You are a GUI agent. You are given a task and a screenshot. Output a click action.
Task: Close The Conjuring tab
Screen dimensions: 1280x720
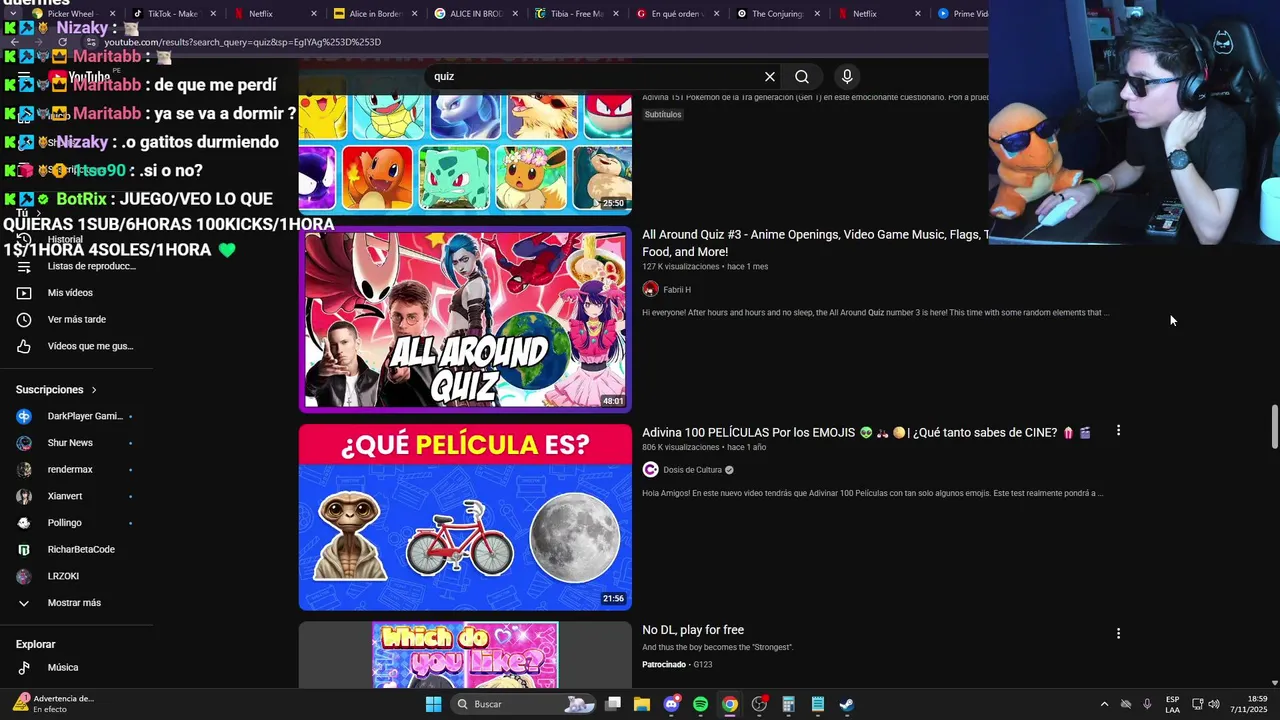pos(817,14)
